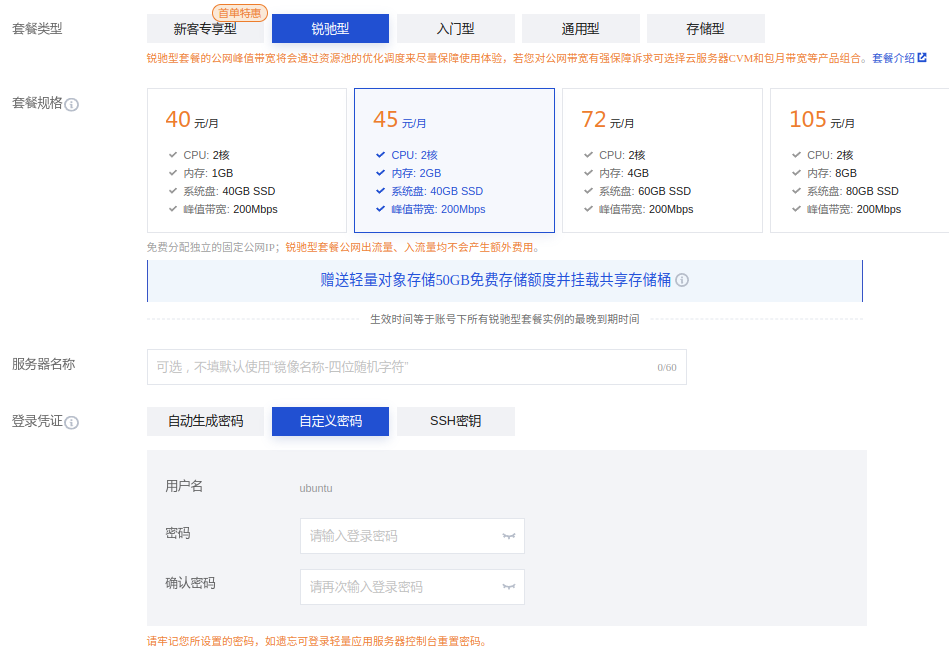Choose 存储型 package type
This screenshot has width=949, height=653.
(705, 29)
